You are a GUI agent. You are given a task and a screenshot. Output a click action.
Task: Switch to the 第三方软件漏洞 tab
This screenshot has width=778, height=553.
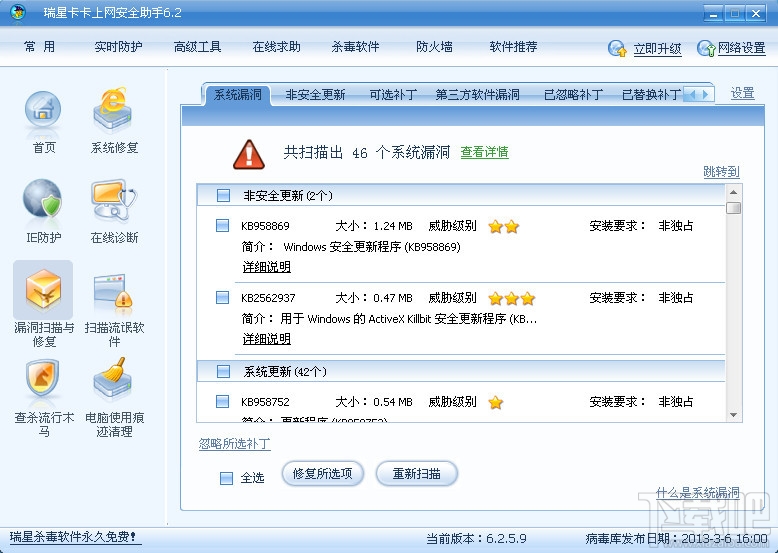(477, 94)
